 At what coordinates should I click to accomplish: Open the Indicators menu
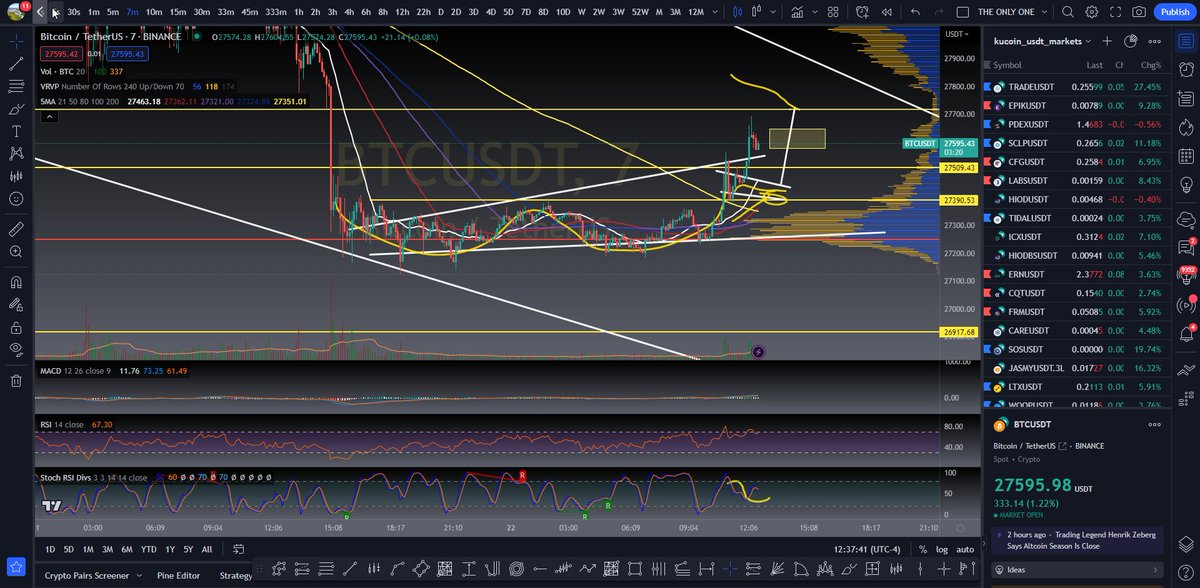pyautogui.click(x=799, y=12)
